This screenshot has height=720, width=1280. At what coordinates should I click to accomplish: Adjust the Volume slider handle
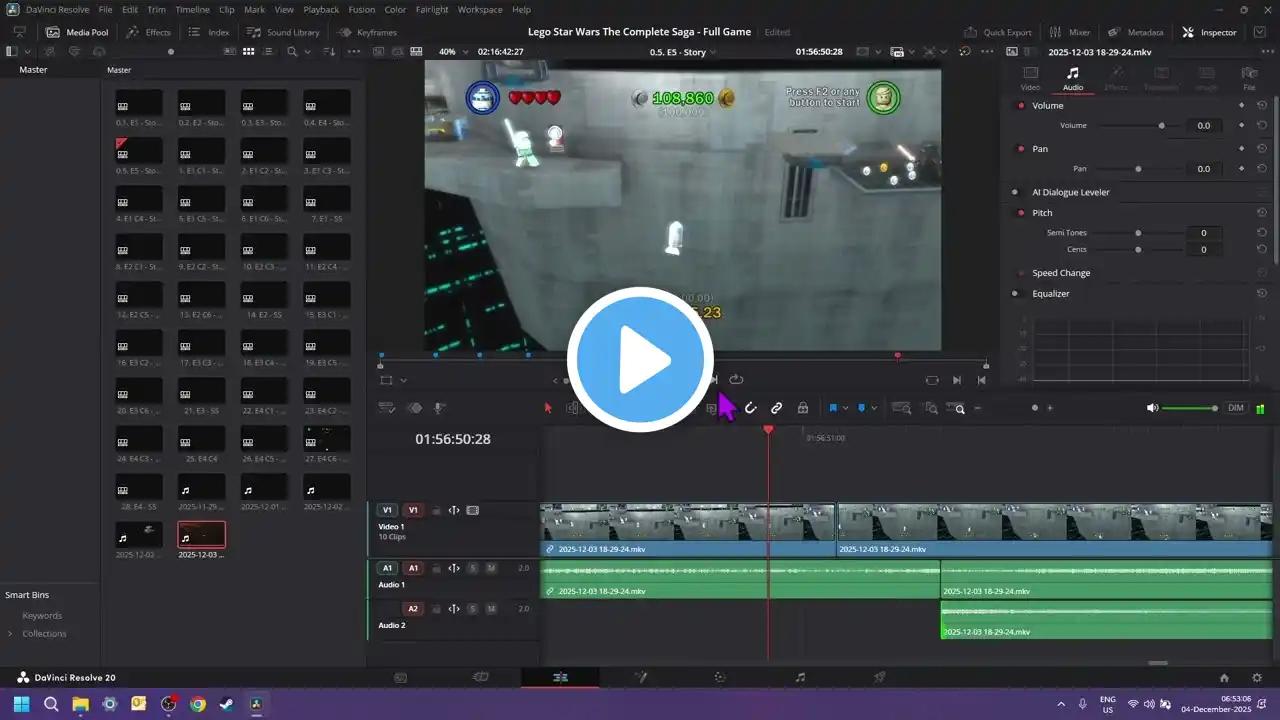coord(1161,126)
